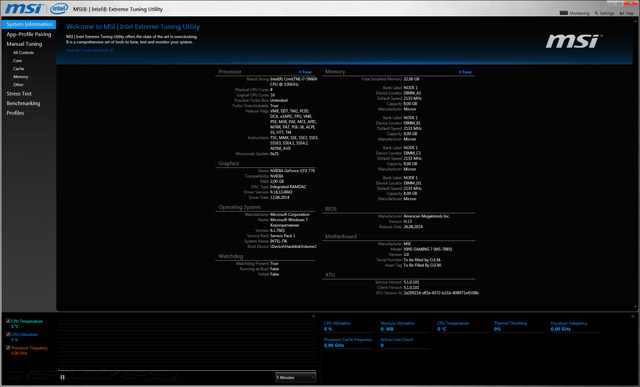The height and width of the screenshot is (387, 640).
Task: Click Tune link in Memory section
Action: click(465, 72)
